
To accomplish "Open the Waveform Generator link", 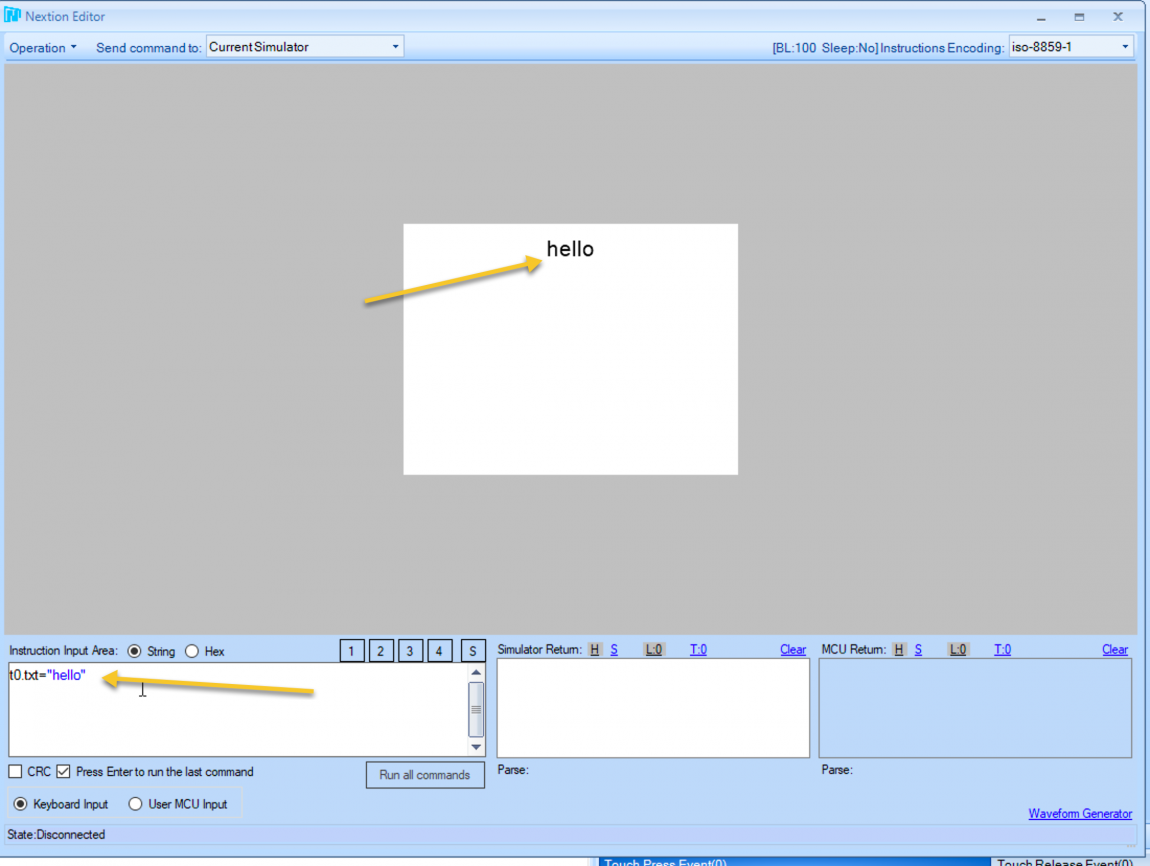I will (x=1080, y=813).
